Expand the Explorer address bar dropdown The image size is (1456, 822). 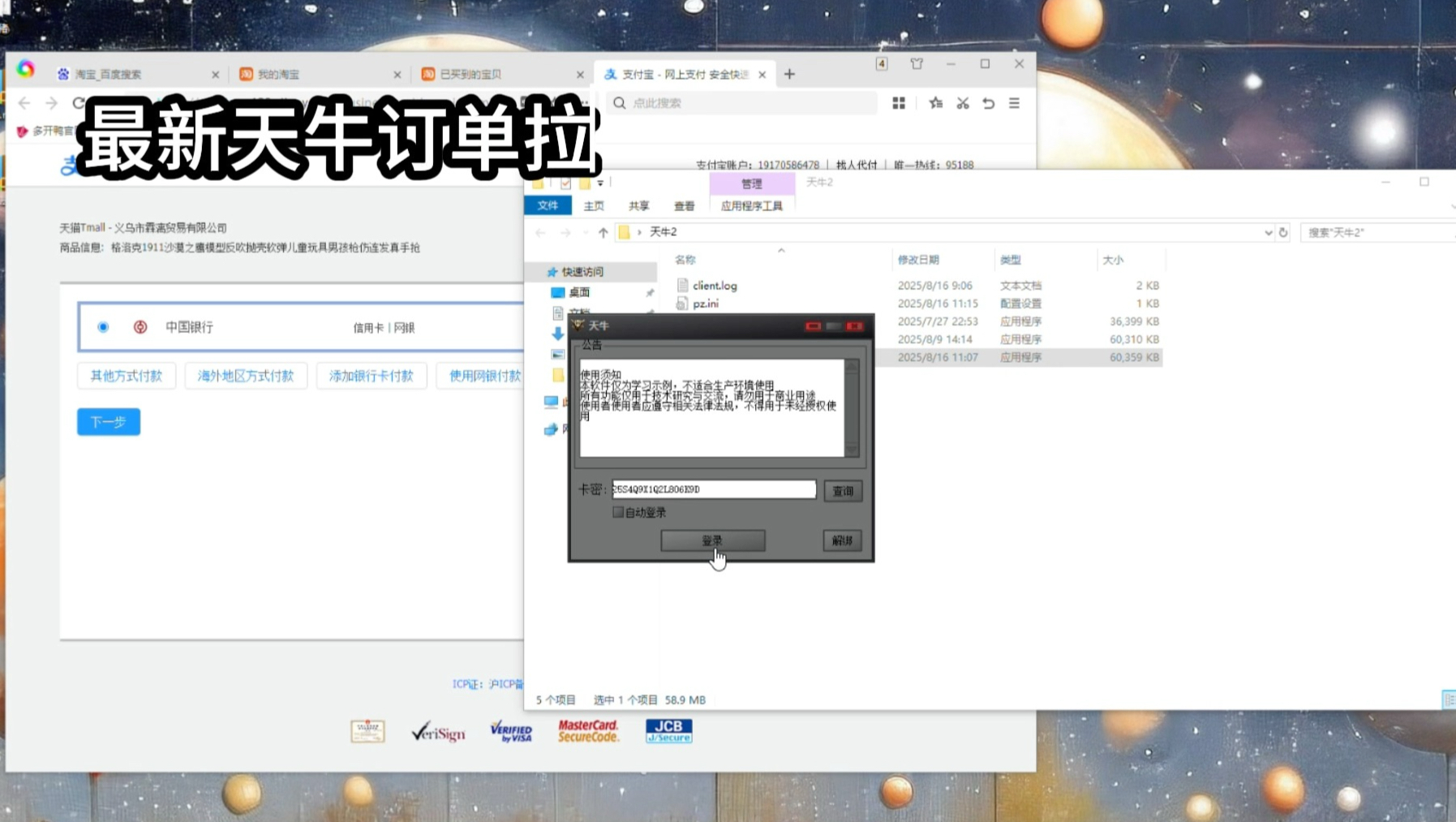(x=1268, y=232)
